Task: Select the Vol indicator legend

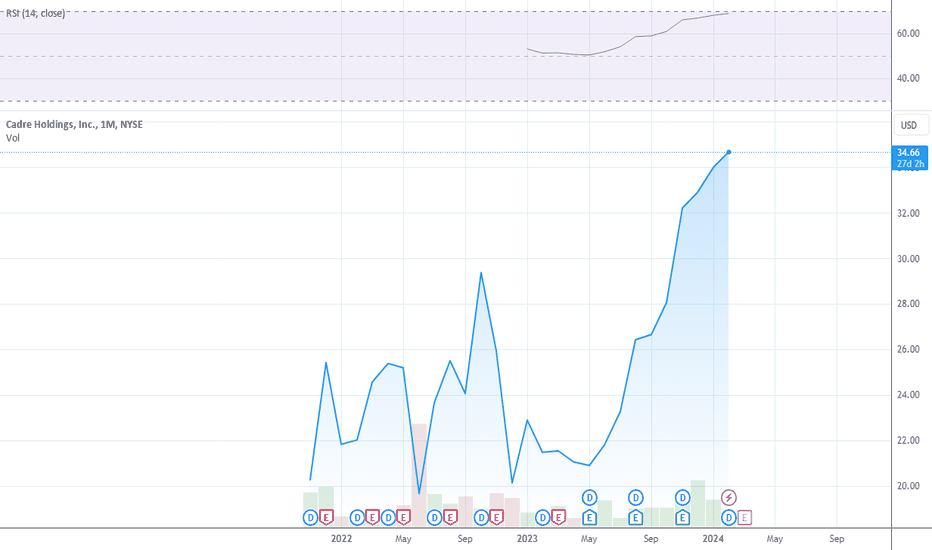Action: (12, 138)
